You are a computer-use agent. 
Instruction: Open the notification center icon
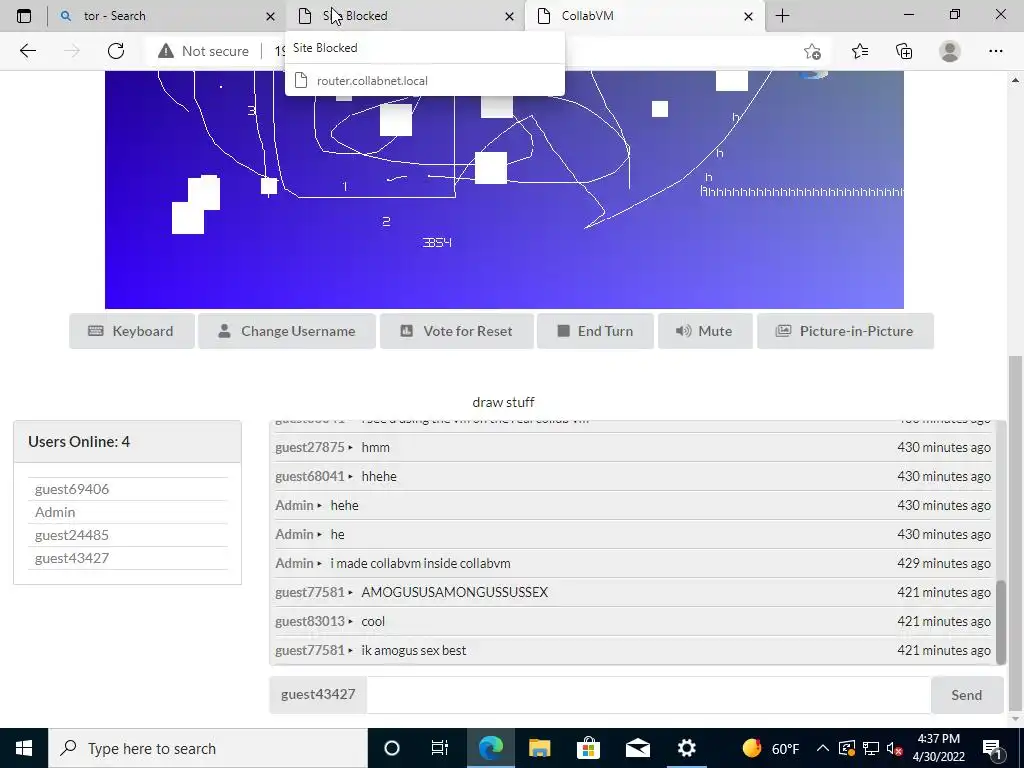[x=993, y=748]
